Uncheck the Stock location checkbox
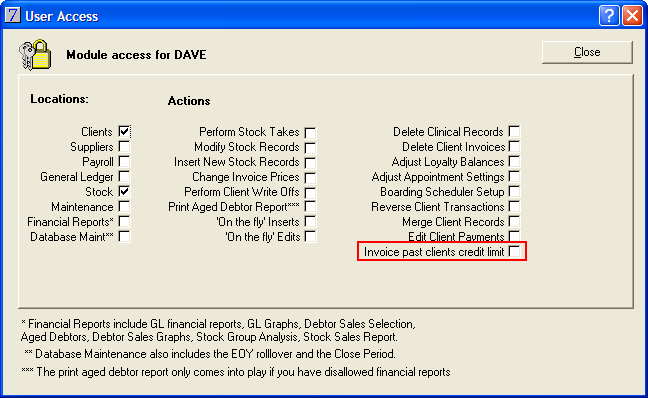Viewport: 648px width, 398px height. (x=124, y=191)
